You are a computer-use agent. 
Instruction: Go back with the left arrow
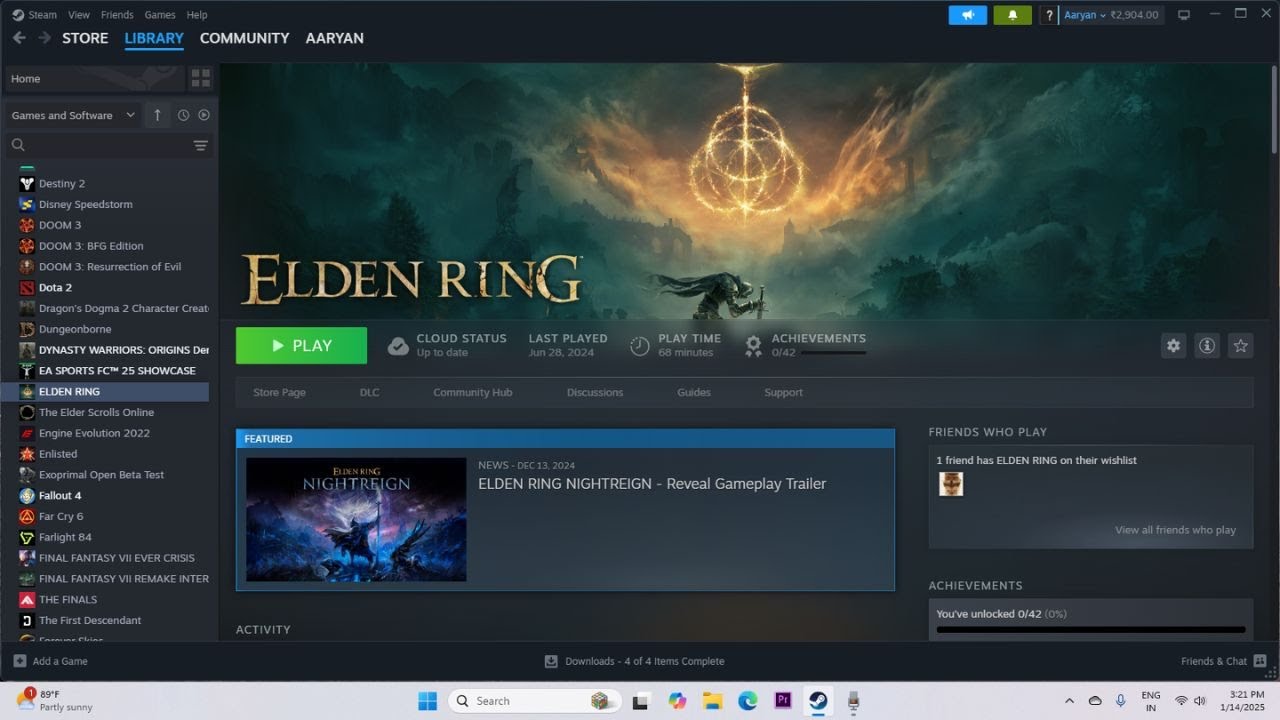pyautogui.click(x=19, y=38)
